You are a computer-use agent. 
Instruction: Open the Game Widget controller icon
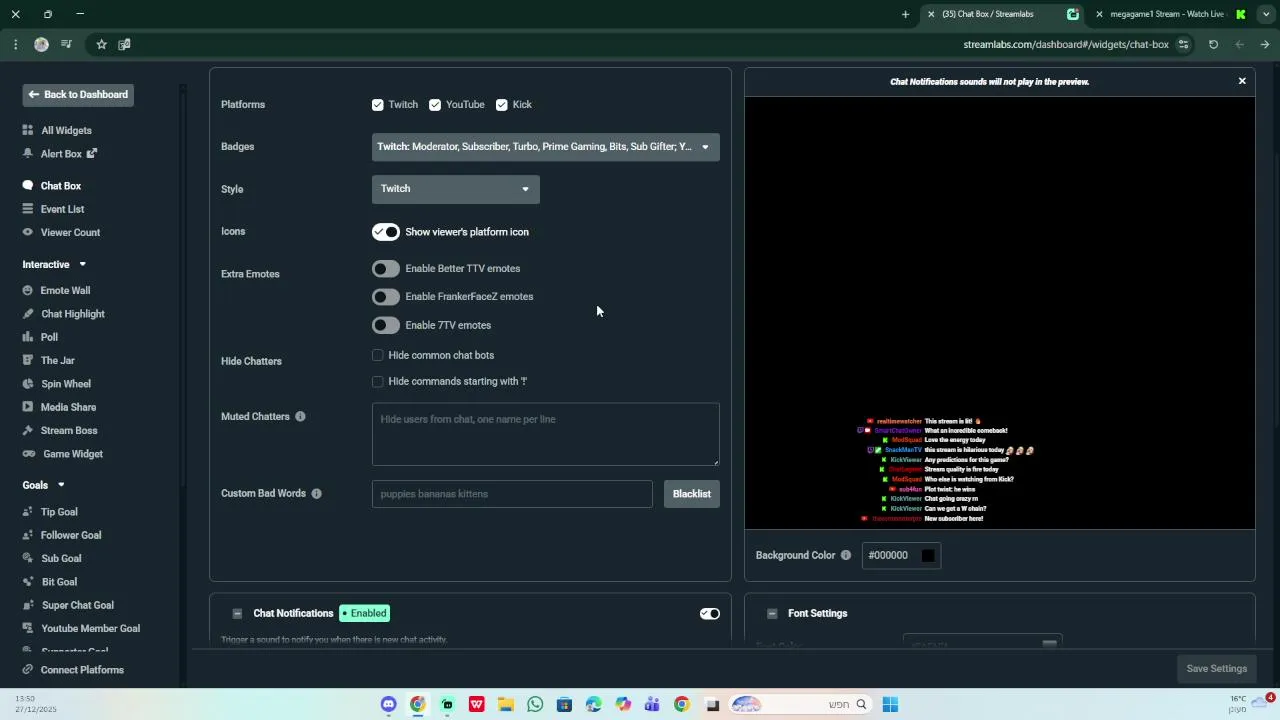(x=28, y=454)
